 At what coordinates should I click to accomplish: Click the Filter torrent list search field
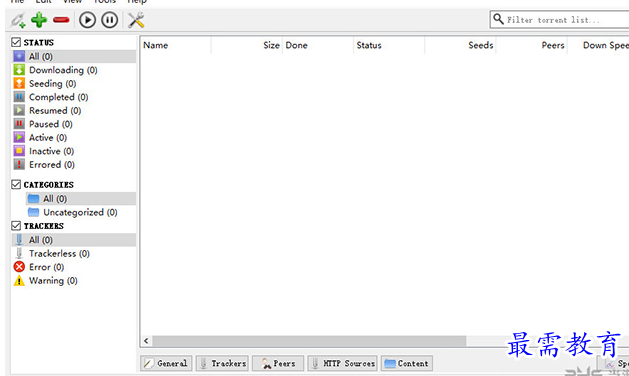coord(559,19)
